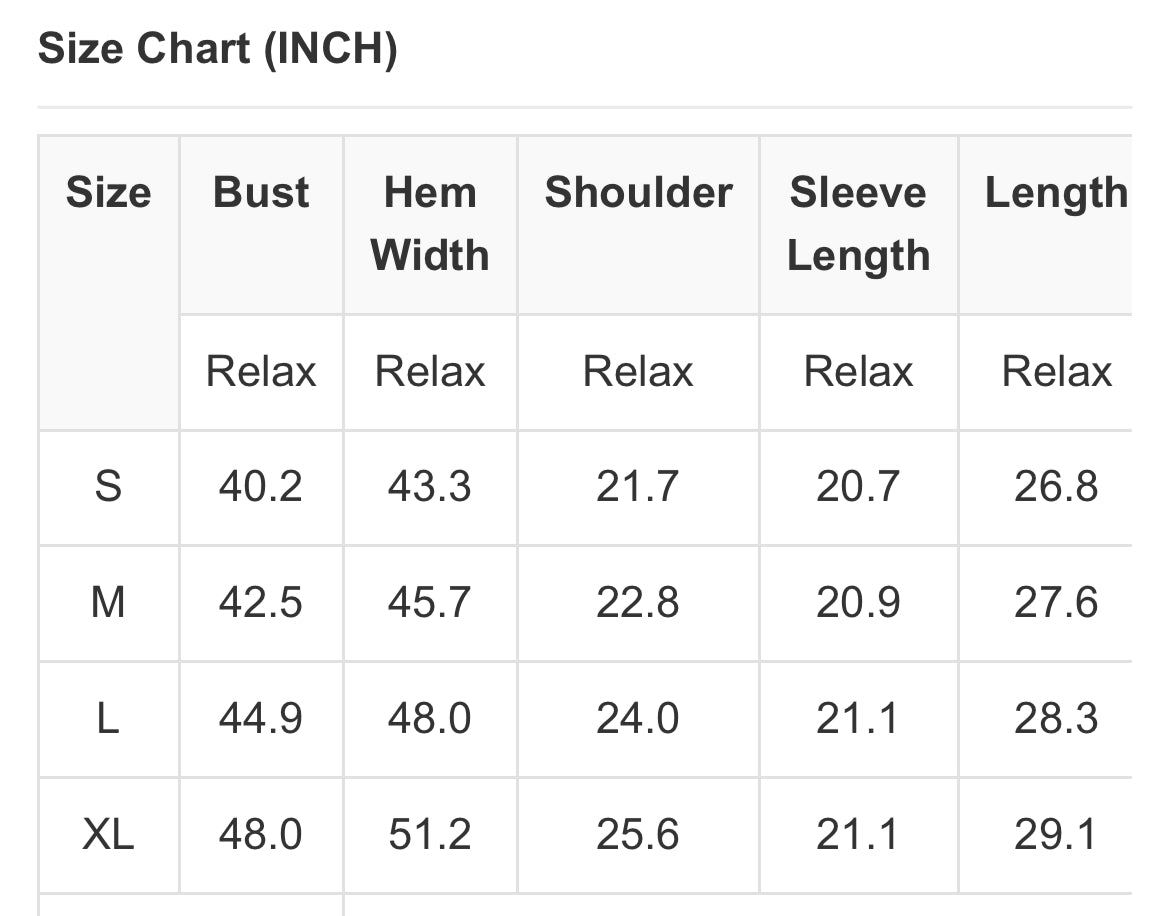Select the Size column header

pyautogui.click(x=109, y=192)
